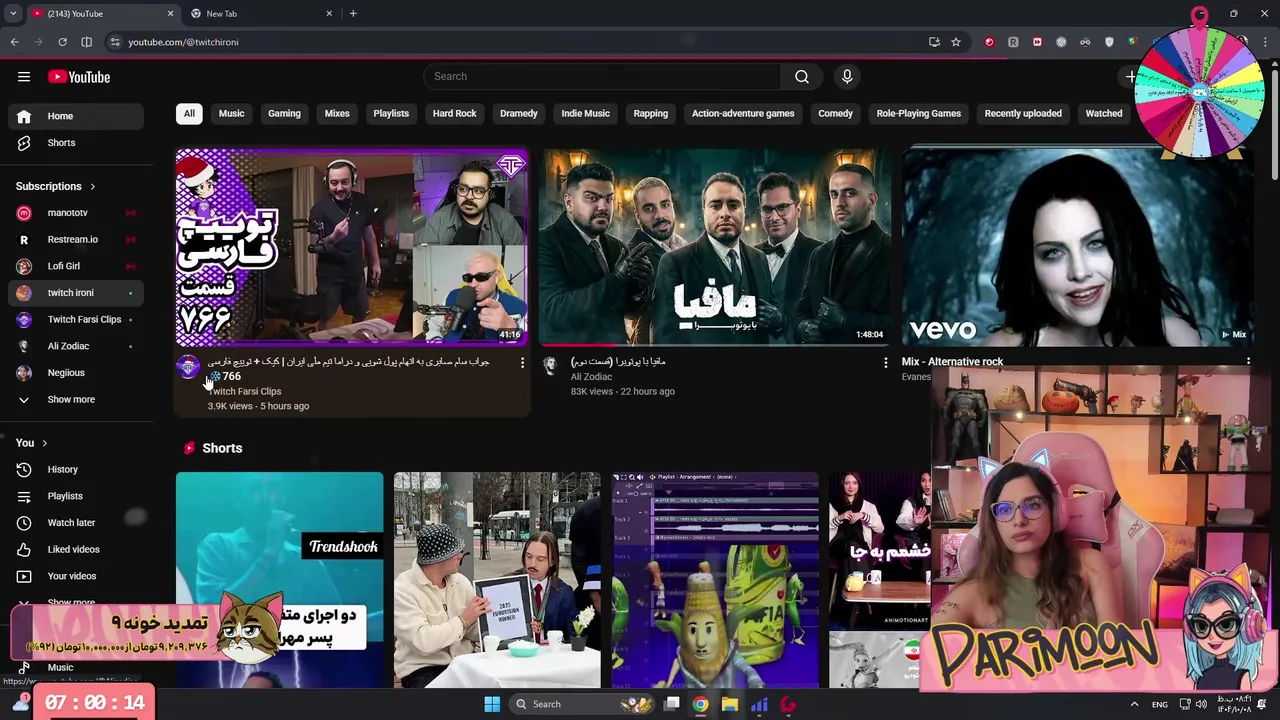Open Your videos
1280x720 pixels.
tap(76, 576)
